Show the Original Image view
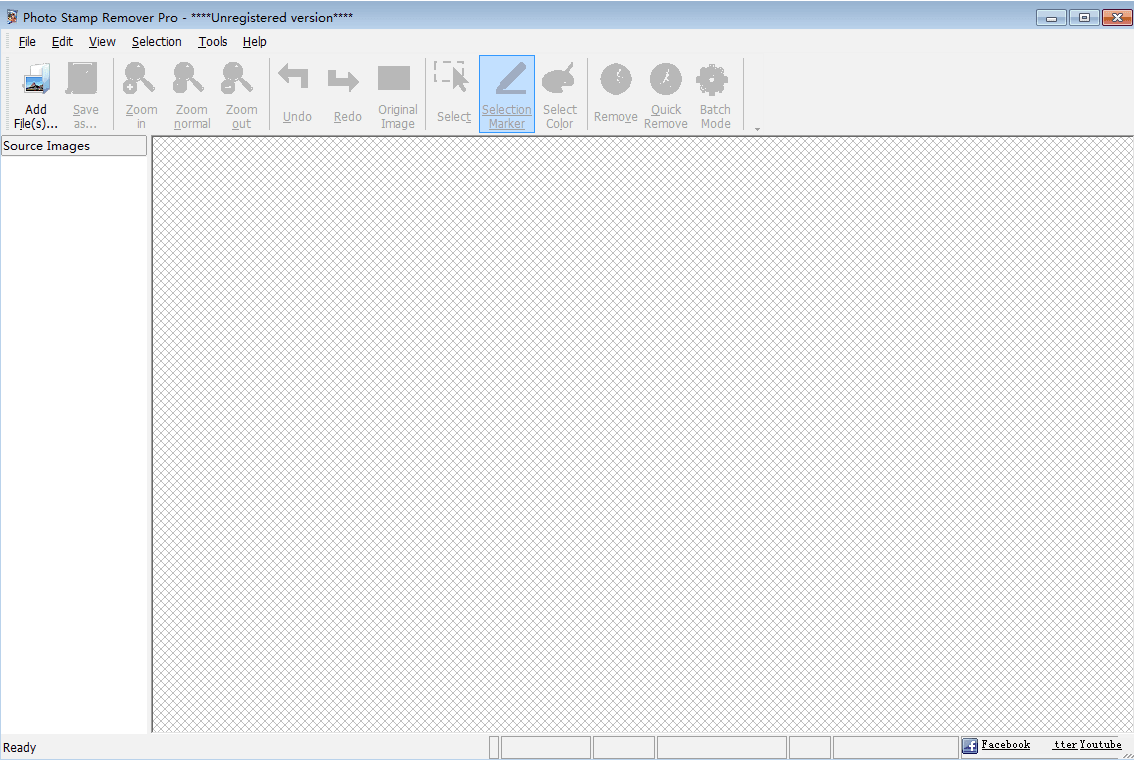The image size is (1134, 760). (x=397, y=95)
